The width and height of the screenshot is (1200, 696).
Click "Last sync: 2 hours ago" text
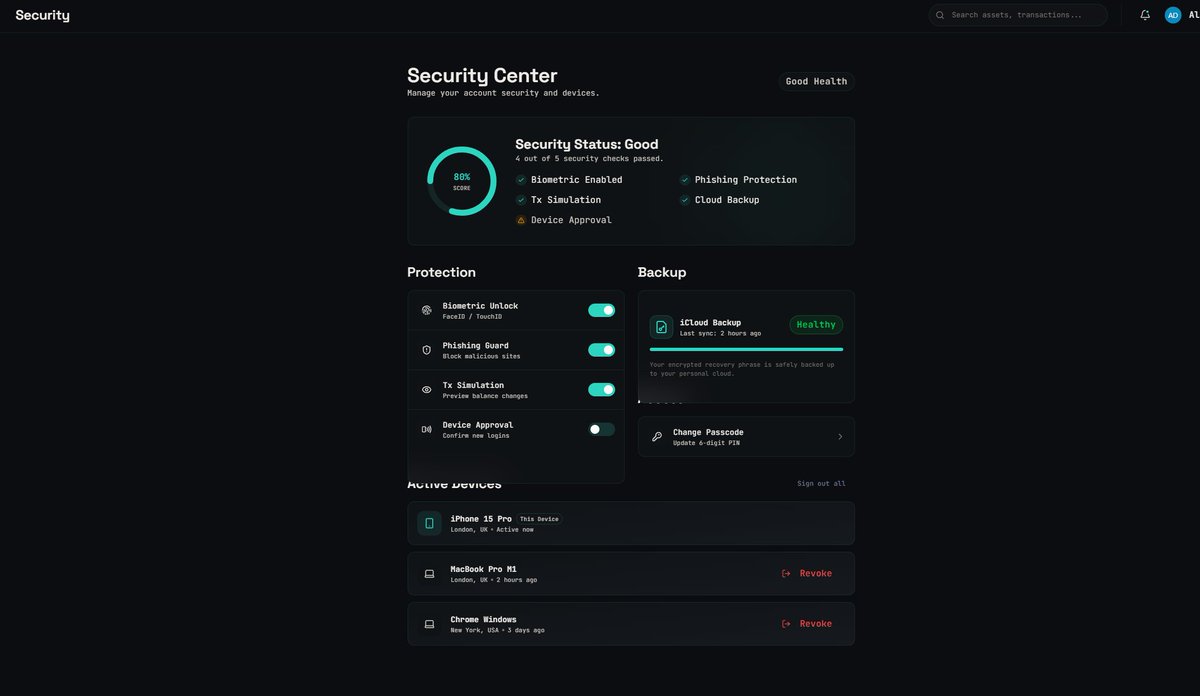(x=720, y=334)
